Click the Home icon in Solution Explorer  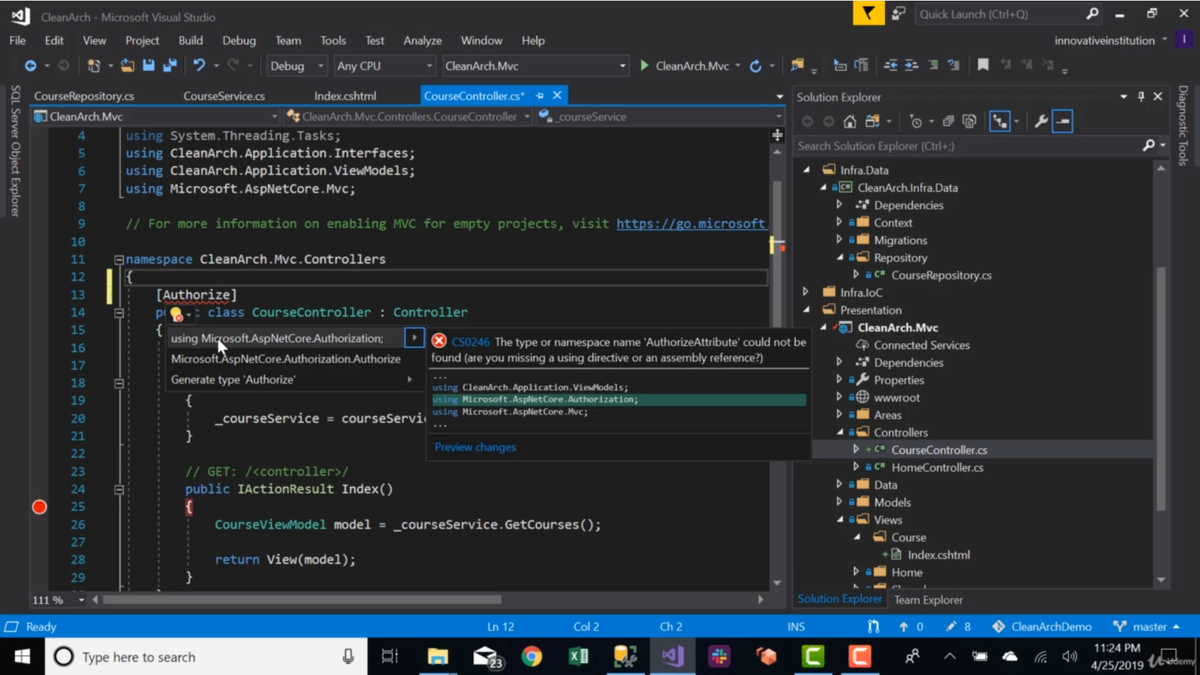point(849,121)
